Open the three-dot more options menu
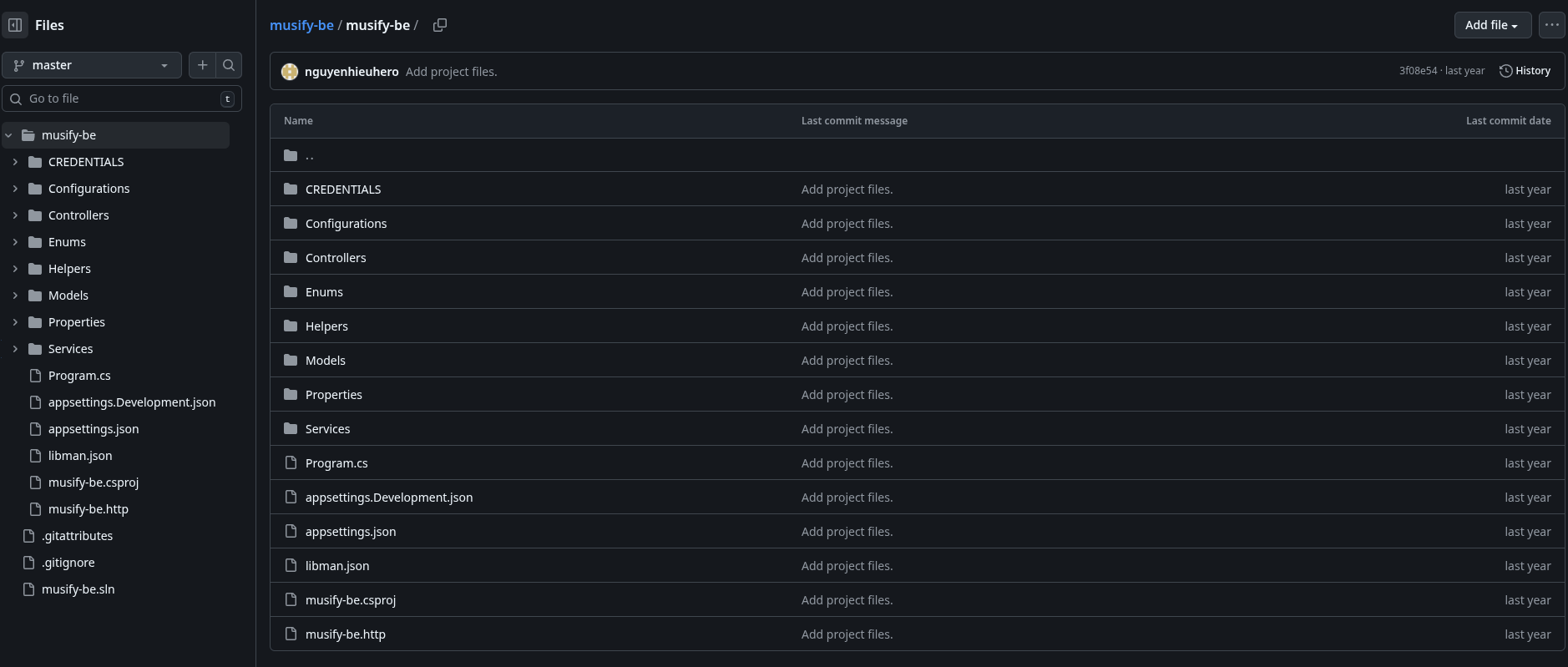 pos(1551,25)
